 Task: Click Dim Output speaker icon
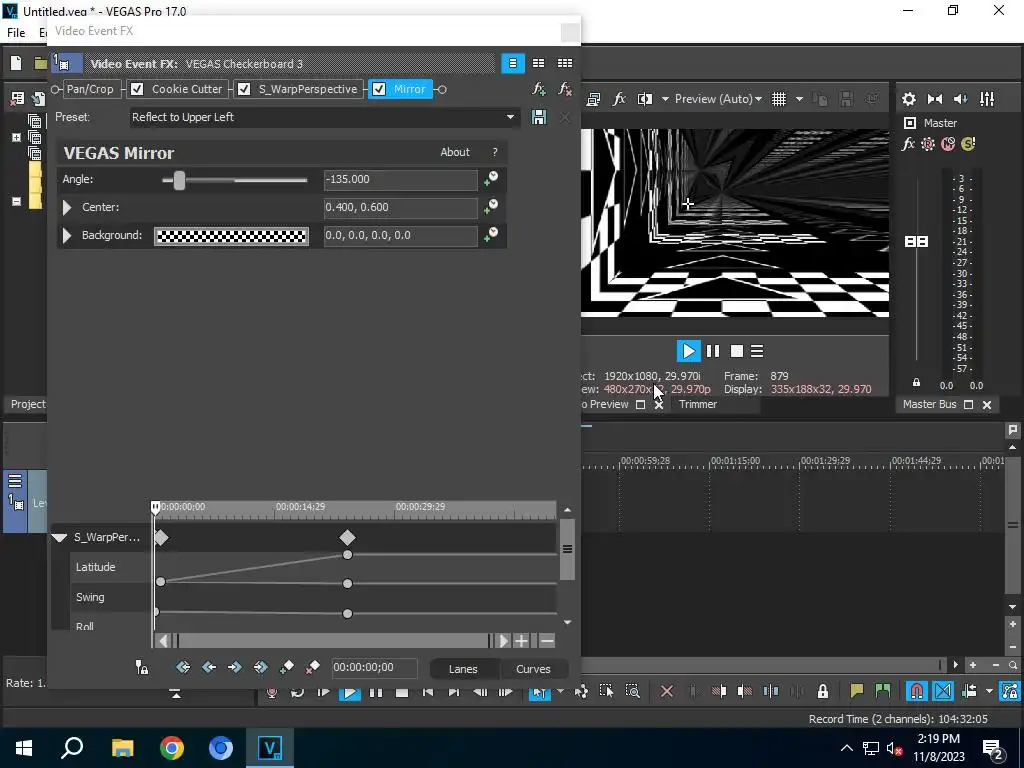[961, 99]
